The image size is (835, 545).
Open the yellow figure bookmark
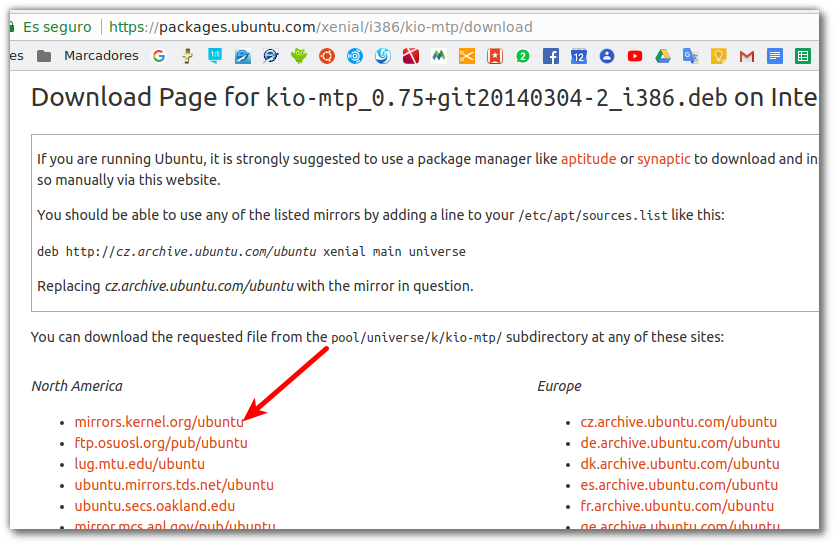click(x=187, y=56)
